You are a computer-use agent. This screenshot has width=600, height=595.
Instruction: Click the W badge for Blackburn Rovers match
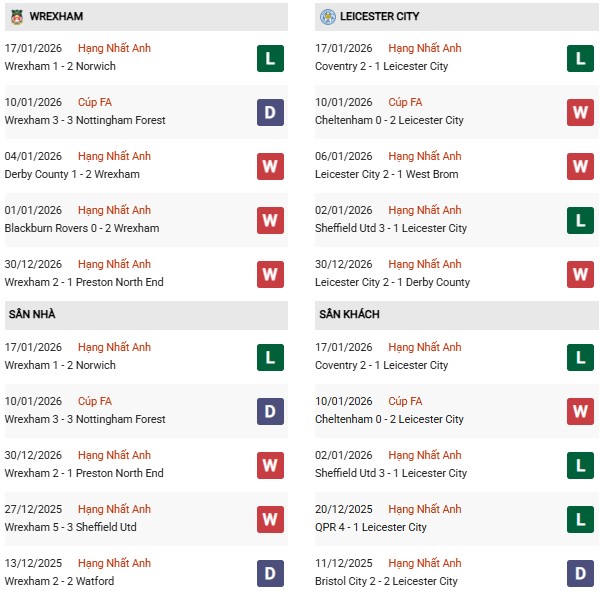pos(270,220)
